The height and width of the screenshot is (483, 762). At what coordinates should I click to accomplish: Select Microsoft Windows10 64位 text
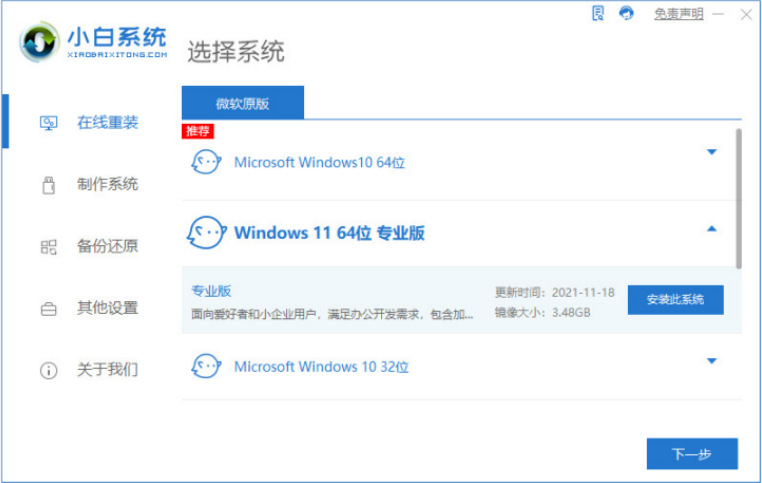point(319,162)
